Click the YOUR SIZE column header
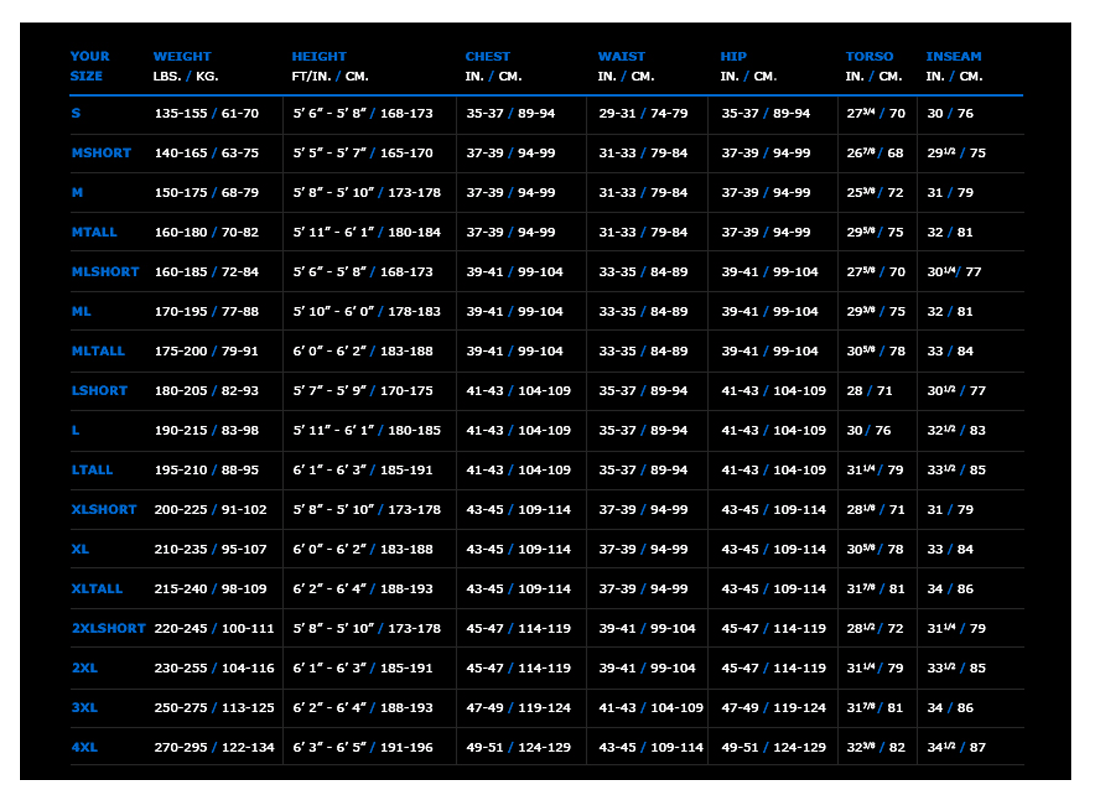Screen dimensions: 1100x800 pos(88,65)
